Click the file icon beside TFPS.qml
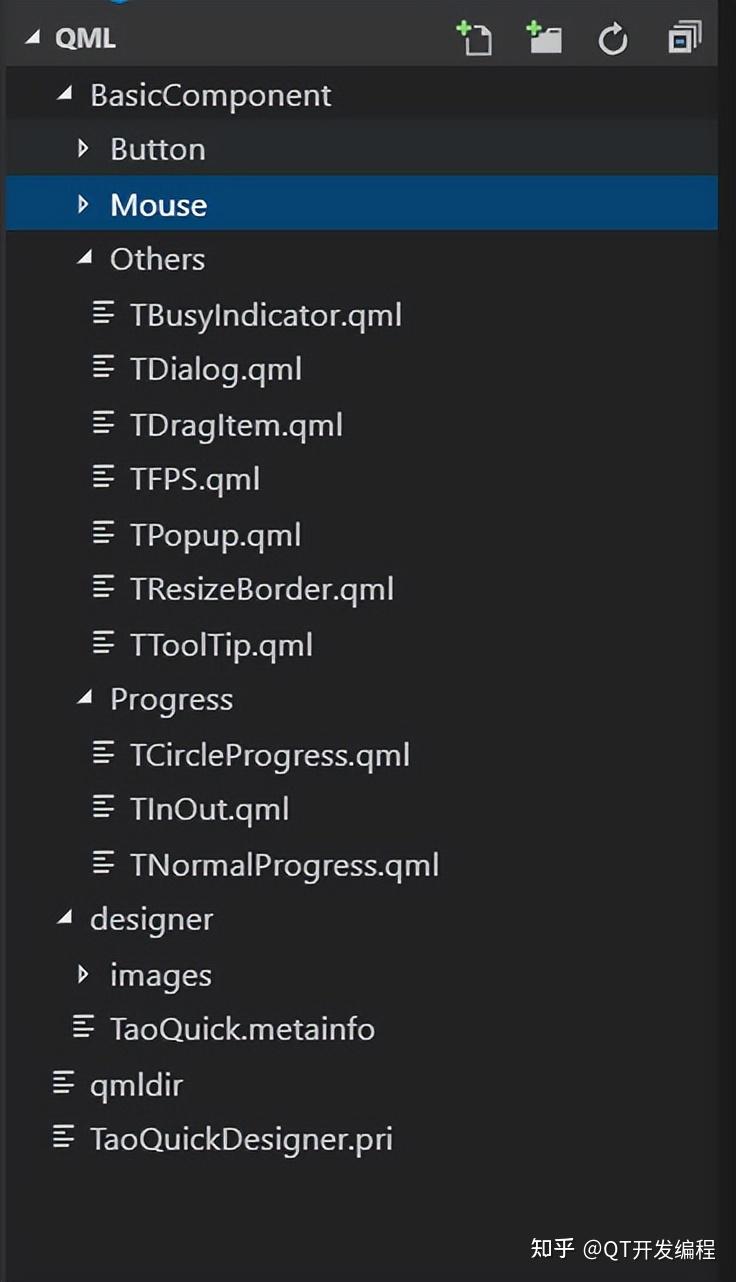Screen dimensions: 736x1282 [104, 479]
